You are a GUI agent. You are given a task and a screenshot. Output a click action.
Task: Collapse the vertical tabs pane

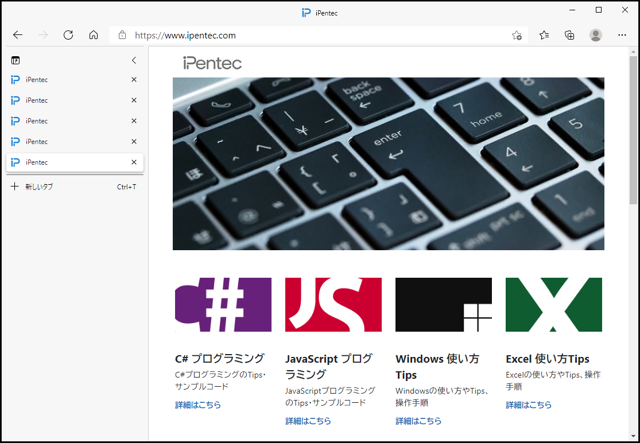134,60
